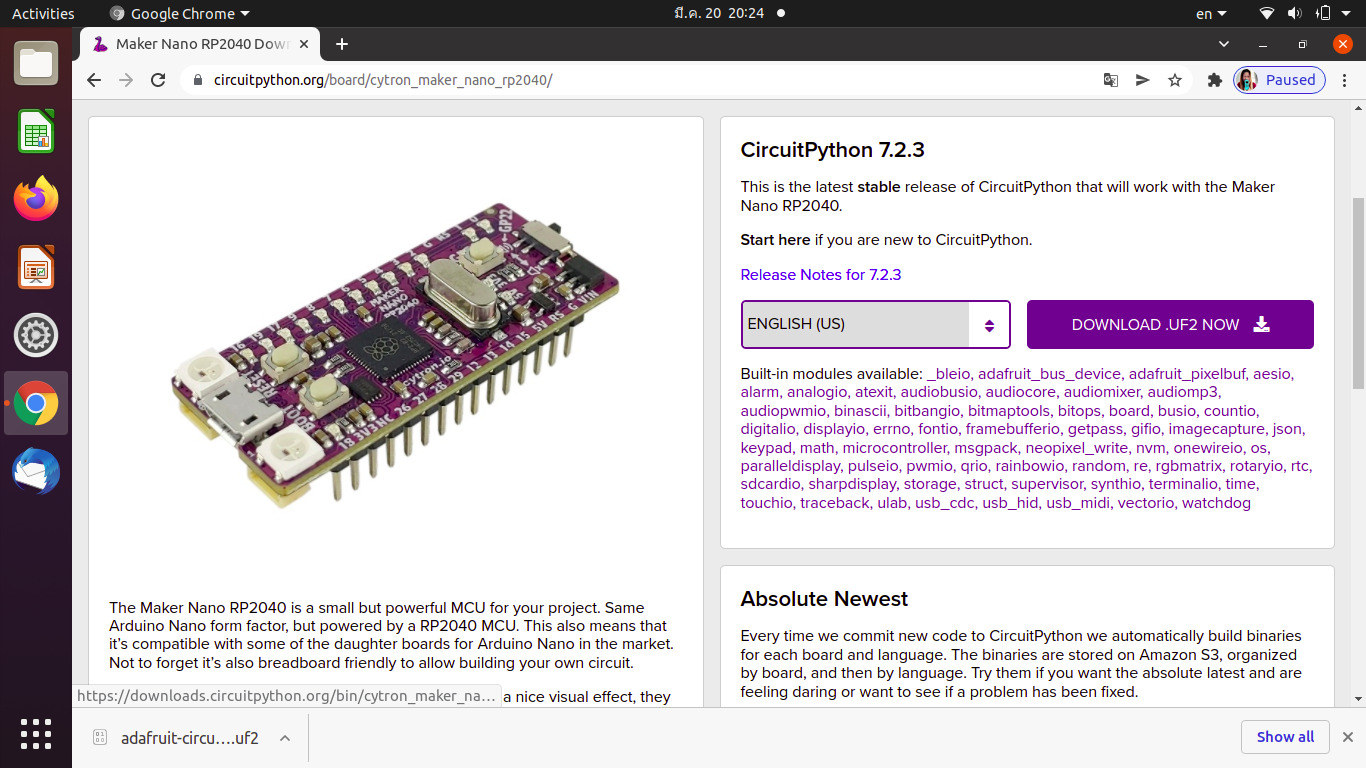Screen dimensions: 1366x768
Task: Open the neopixel_write module link
Action: [1078, 447]
